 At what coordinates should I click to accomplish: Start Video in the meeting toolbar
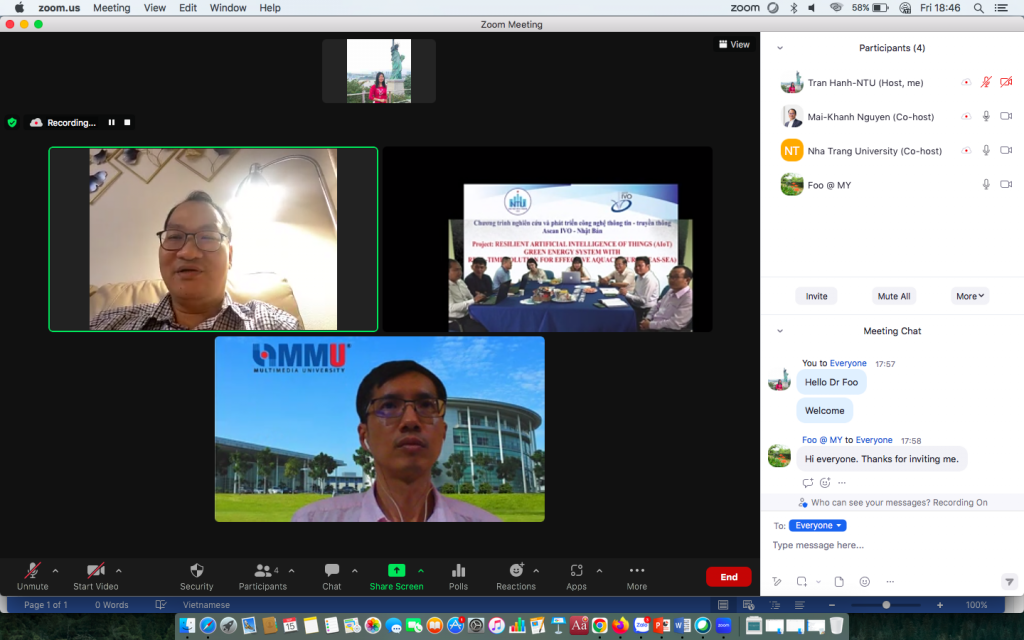[96, 576]
